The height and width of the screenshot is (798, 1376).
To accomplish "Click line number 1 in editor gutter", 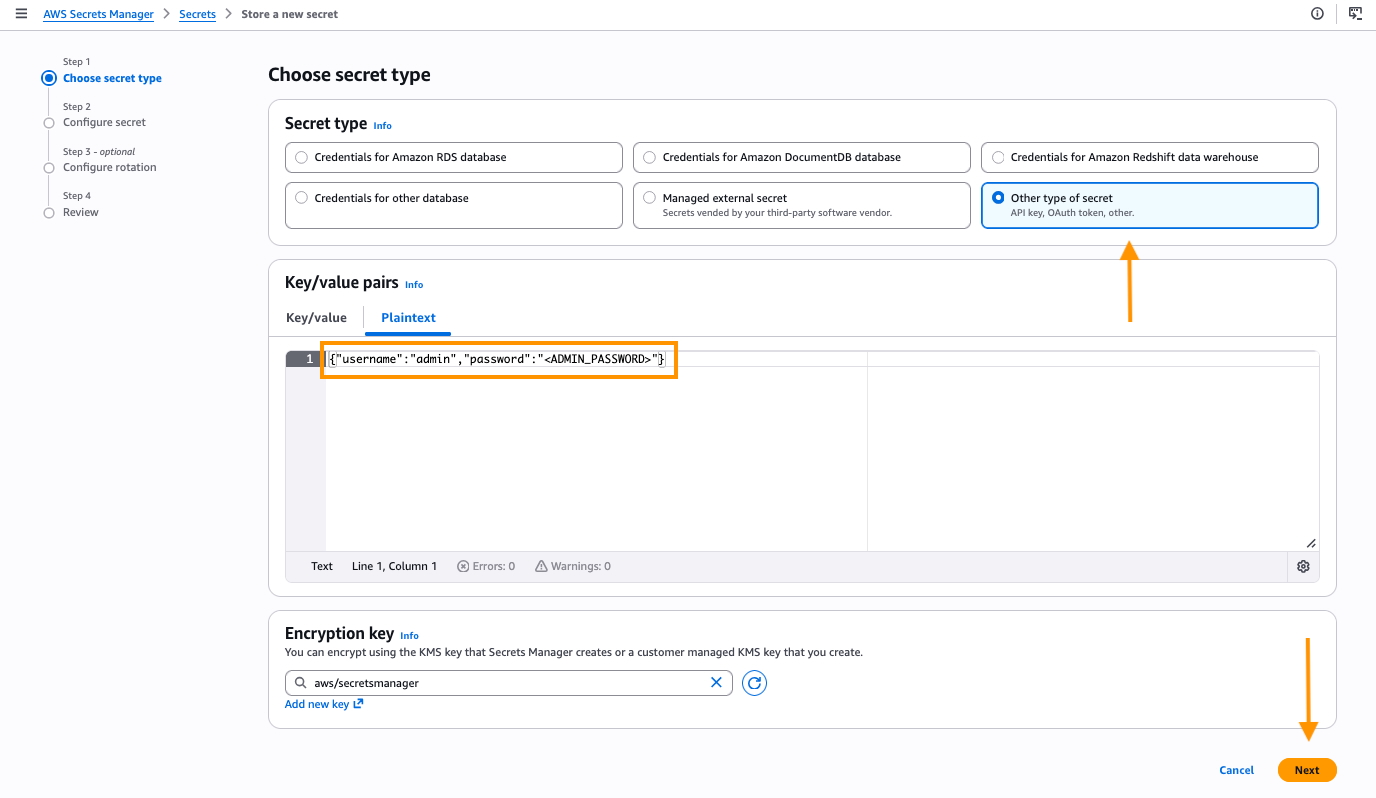I will pyautogui.click(x=306, y=359).
